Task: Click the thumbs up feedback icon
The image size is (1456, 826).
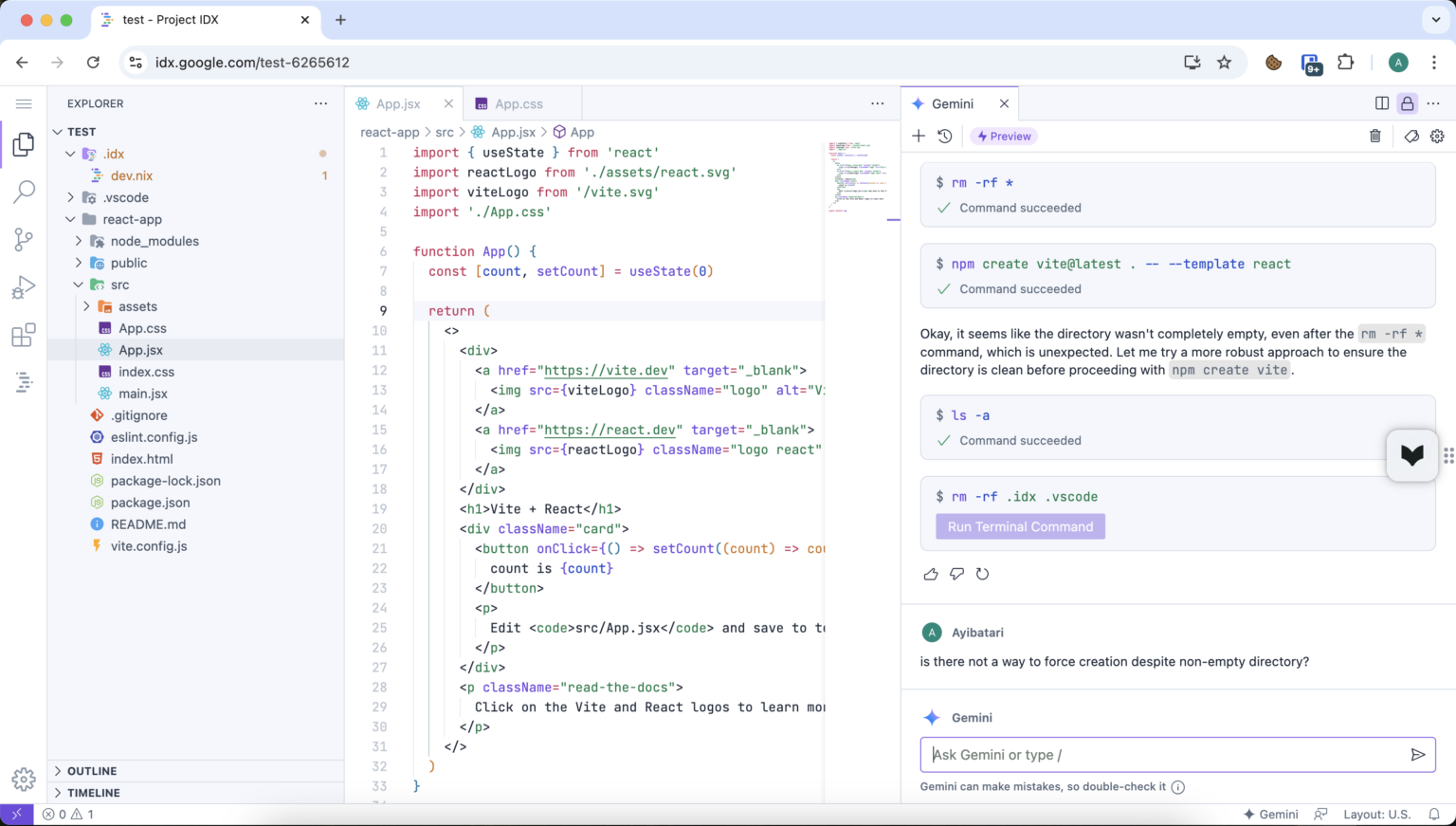Action: pos(931,574)
